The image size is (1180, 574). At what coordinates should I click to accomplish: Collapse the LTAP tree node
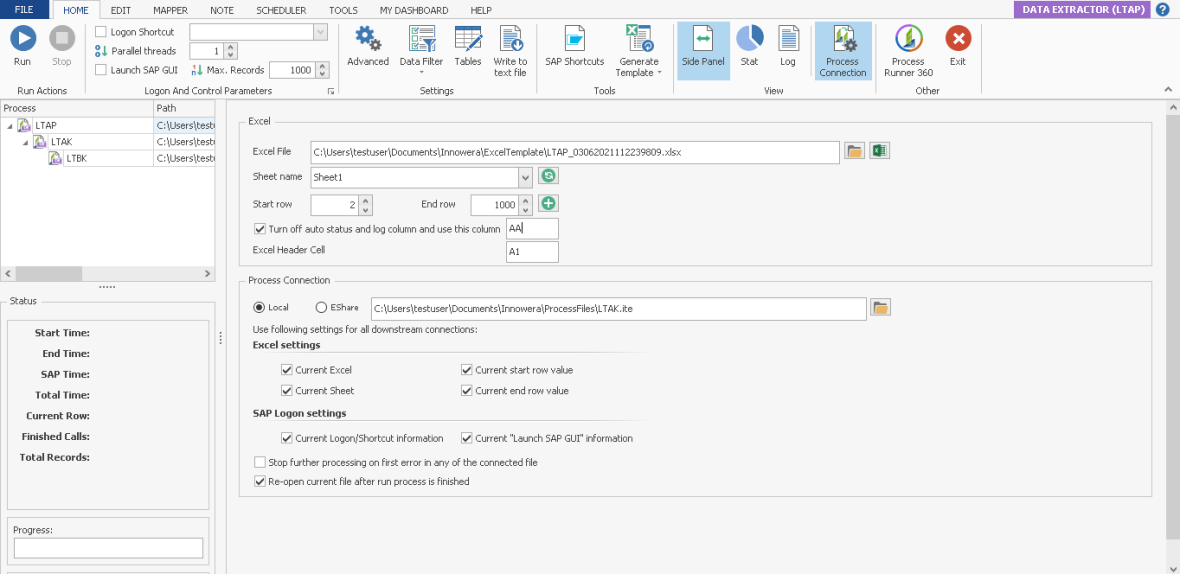pyautogui.click(x=9, y=126)
